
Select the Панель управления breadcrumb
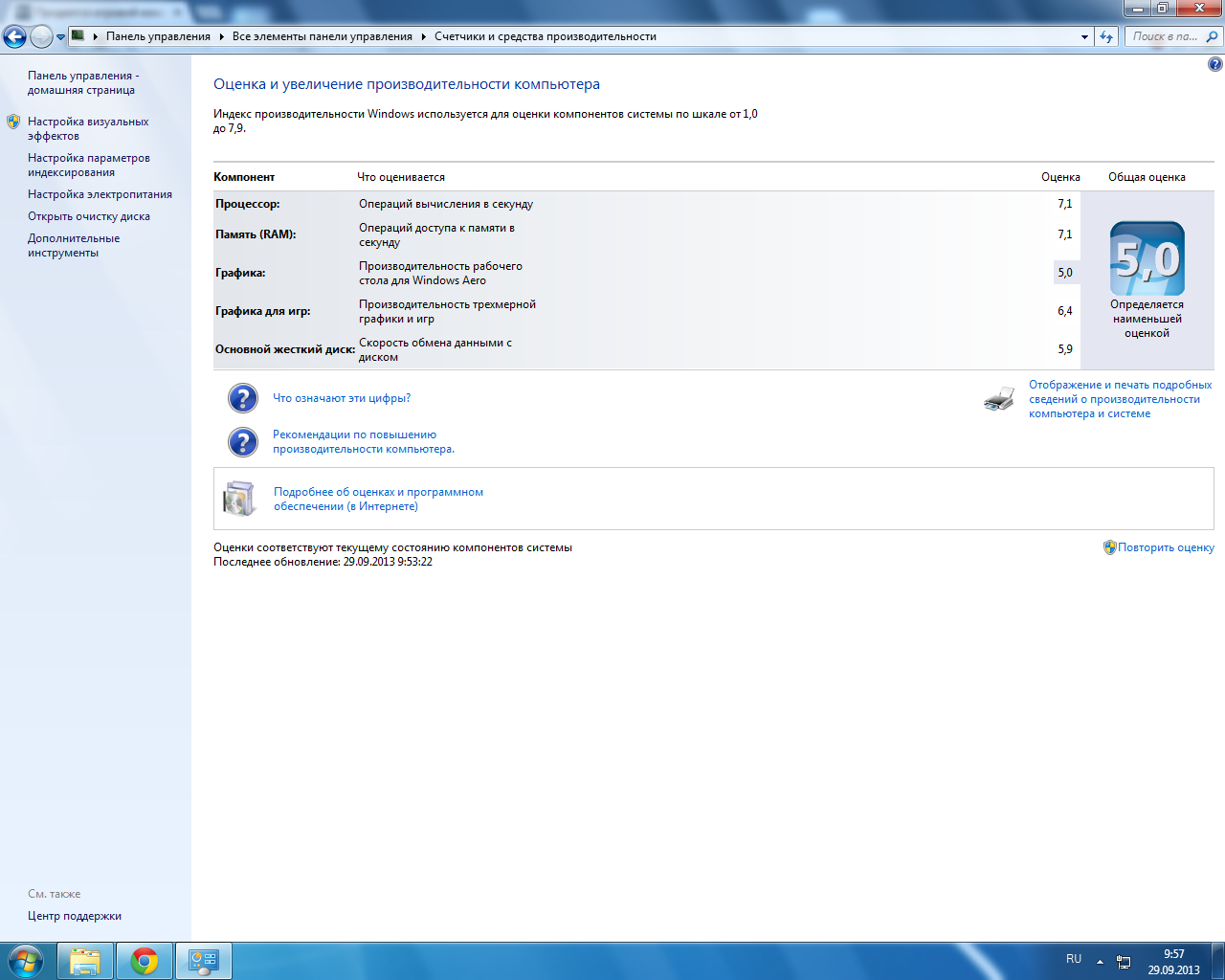pyautogui.click(x=158, y=36)
